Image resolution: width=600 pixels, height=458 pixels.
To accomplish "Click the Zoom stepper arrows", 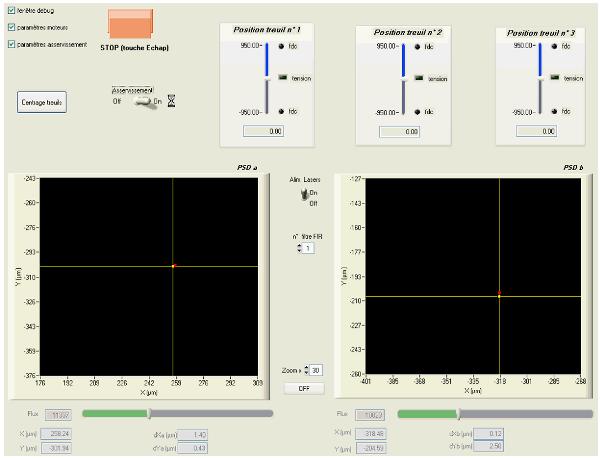I will coord(305,371).
